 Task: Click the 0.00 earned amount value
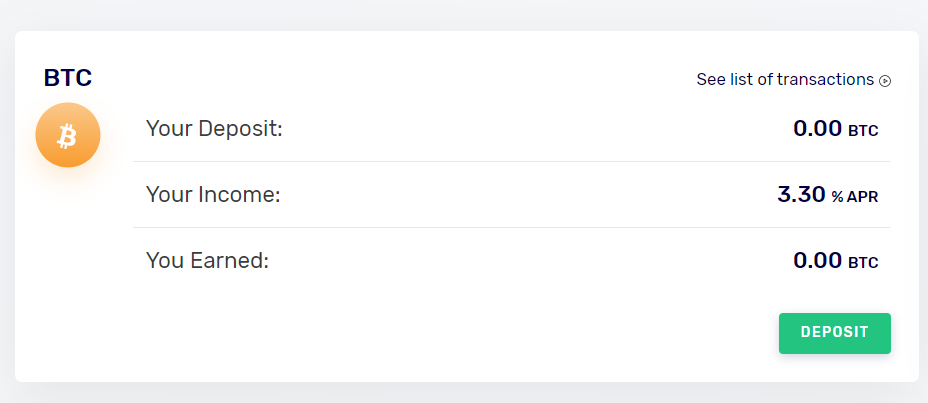(817, 261)
